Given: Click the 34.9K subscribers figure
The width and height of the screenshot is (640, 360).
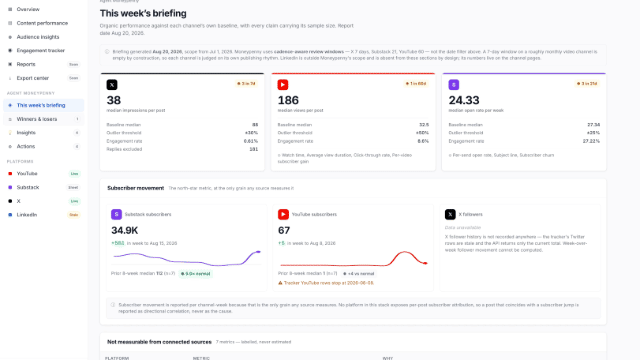Looking at the screenshot, I should click(x=125, y=231).
